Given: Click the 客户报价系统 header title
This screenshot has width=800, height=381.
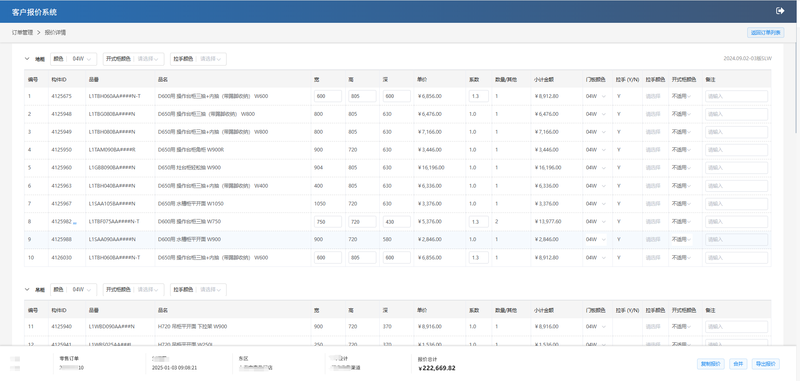Looking at the screenshot, I should pyautogui.click(x=35, y=12).
